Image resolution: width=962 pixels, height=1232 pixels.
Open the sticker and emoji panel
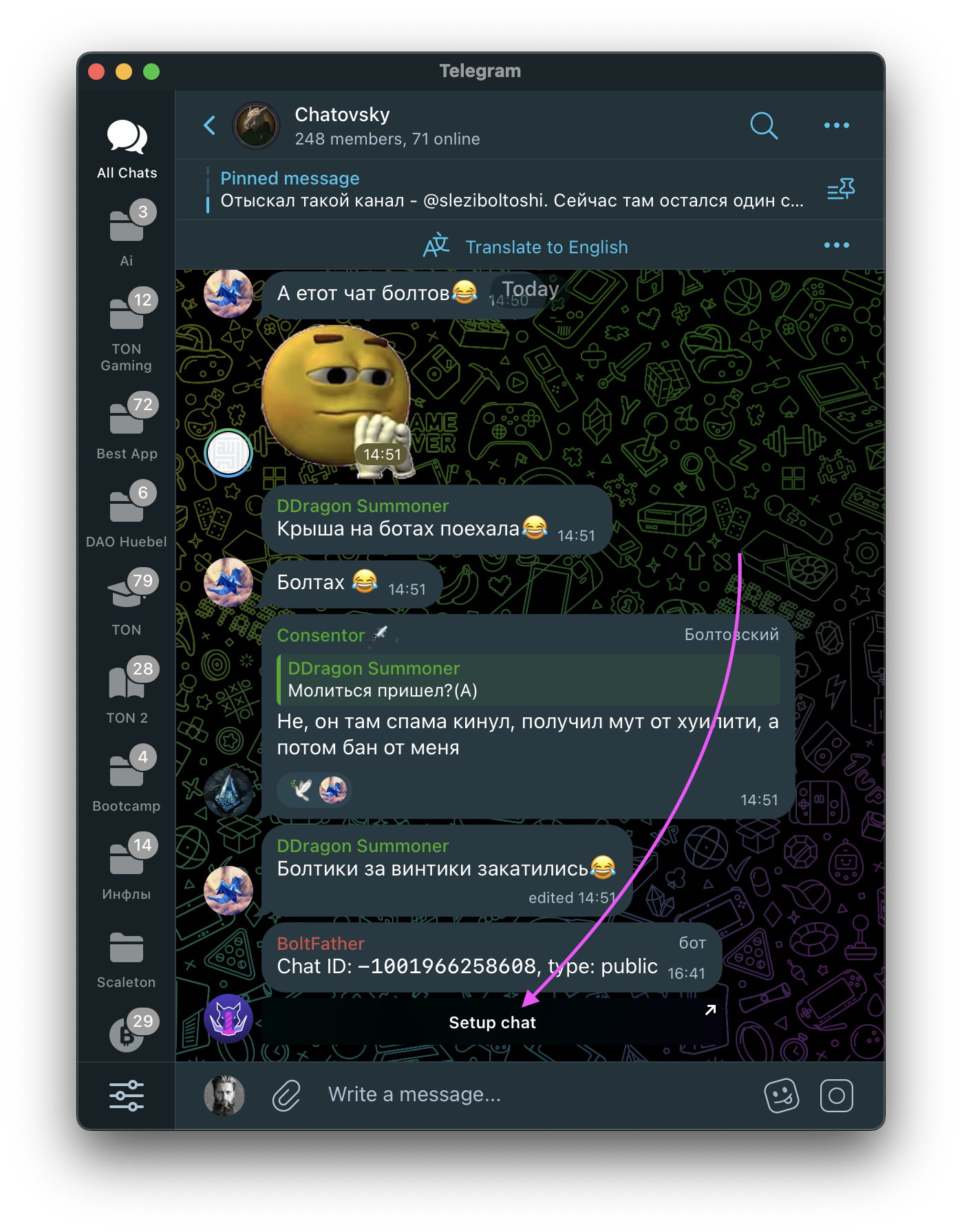782,1095
